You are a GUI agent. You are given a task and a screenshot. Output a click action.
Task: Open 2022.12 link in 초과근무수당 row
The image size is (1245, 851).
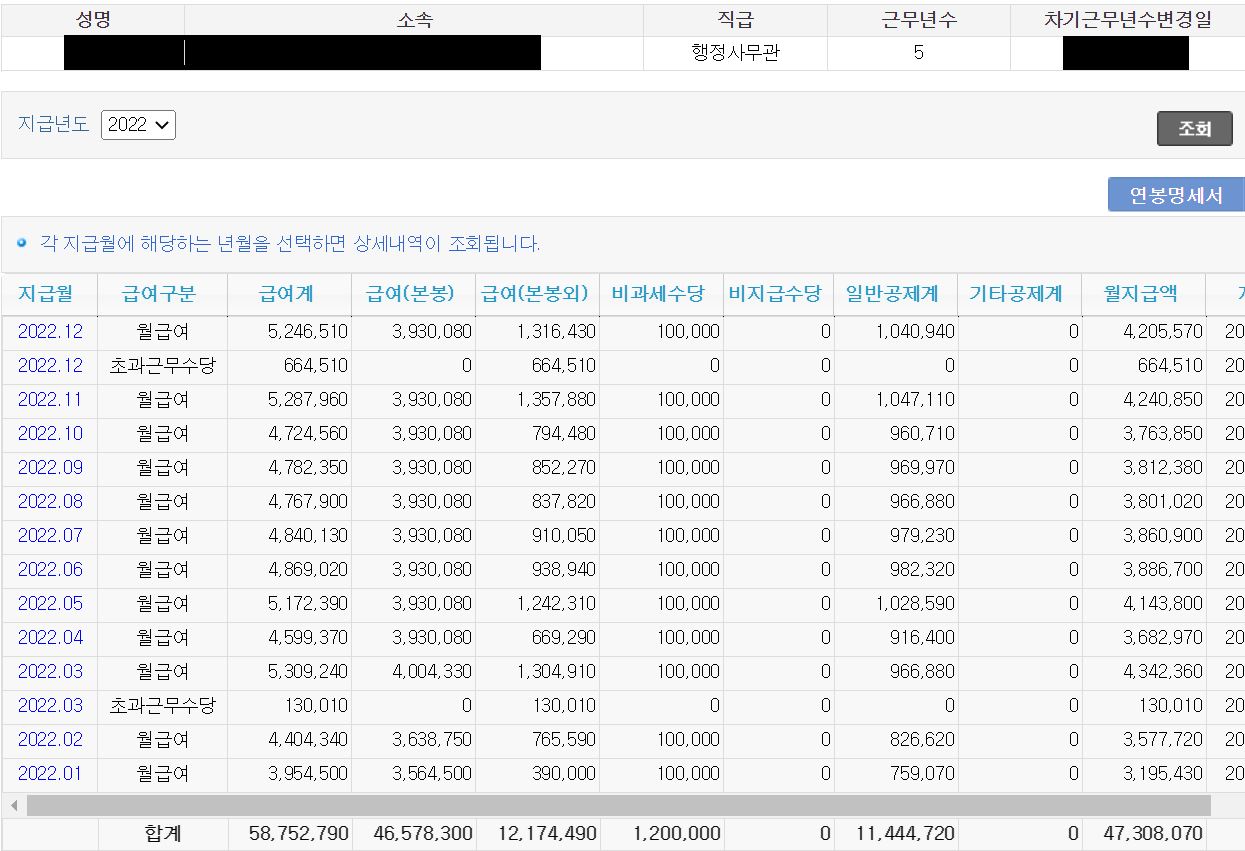coord(50,365)
